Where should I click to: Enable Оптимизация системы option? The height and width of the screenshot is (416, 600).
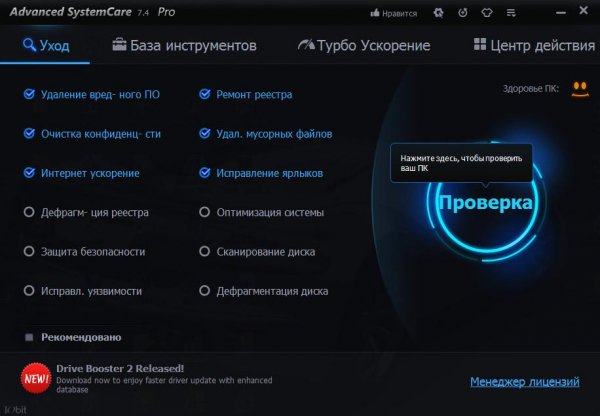205,212
